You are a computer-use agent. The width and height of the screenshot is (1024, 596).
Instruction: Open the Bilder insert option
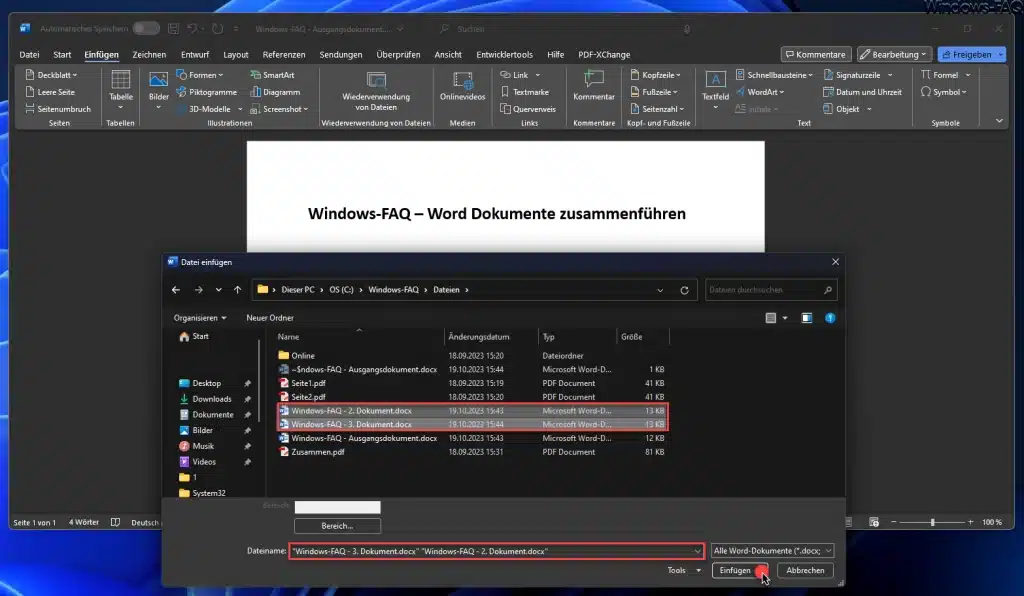pyautogui.click(x=158, y=90)
